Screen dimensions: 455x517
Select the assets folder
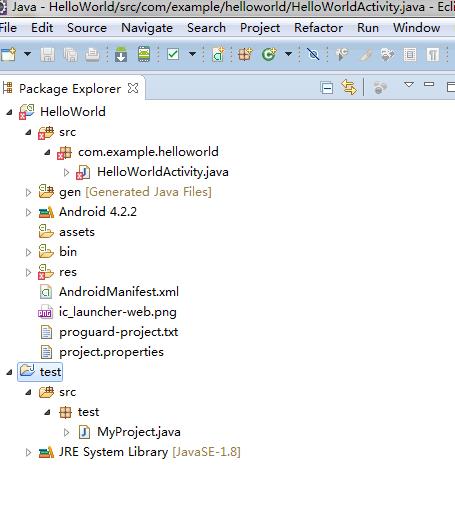[x=77, y=232]
